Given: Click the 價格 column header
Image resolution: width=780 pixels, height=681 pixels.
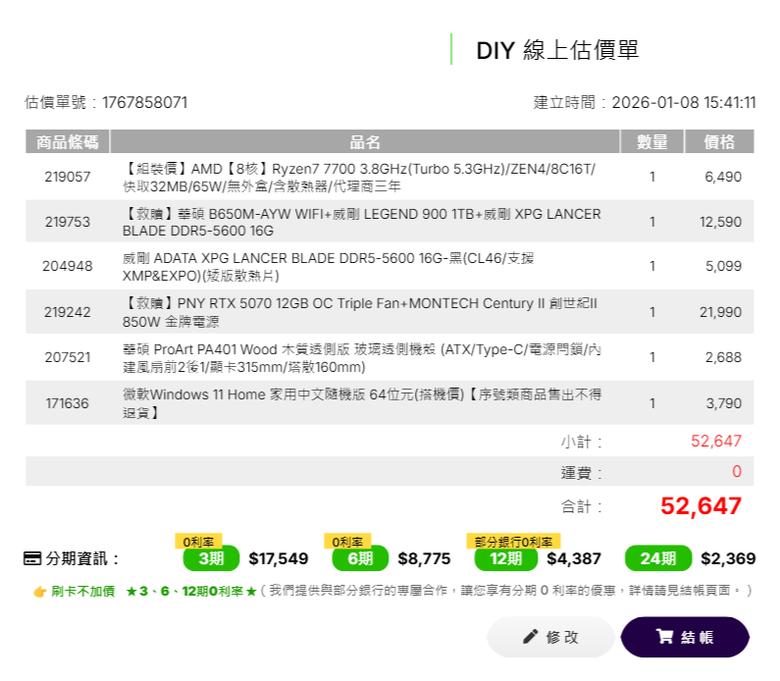Looking at the screenshot, I should click(x=719, y=142).
